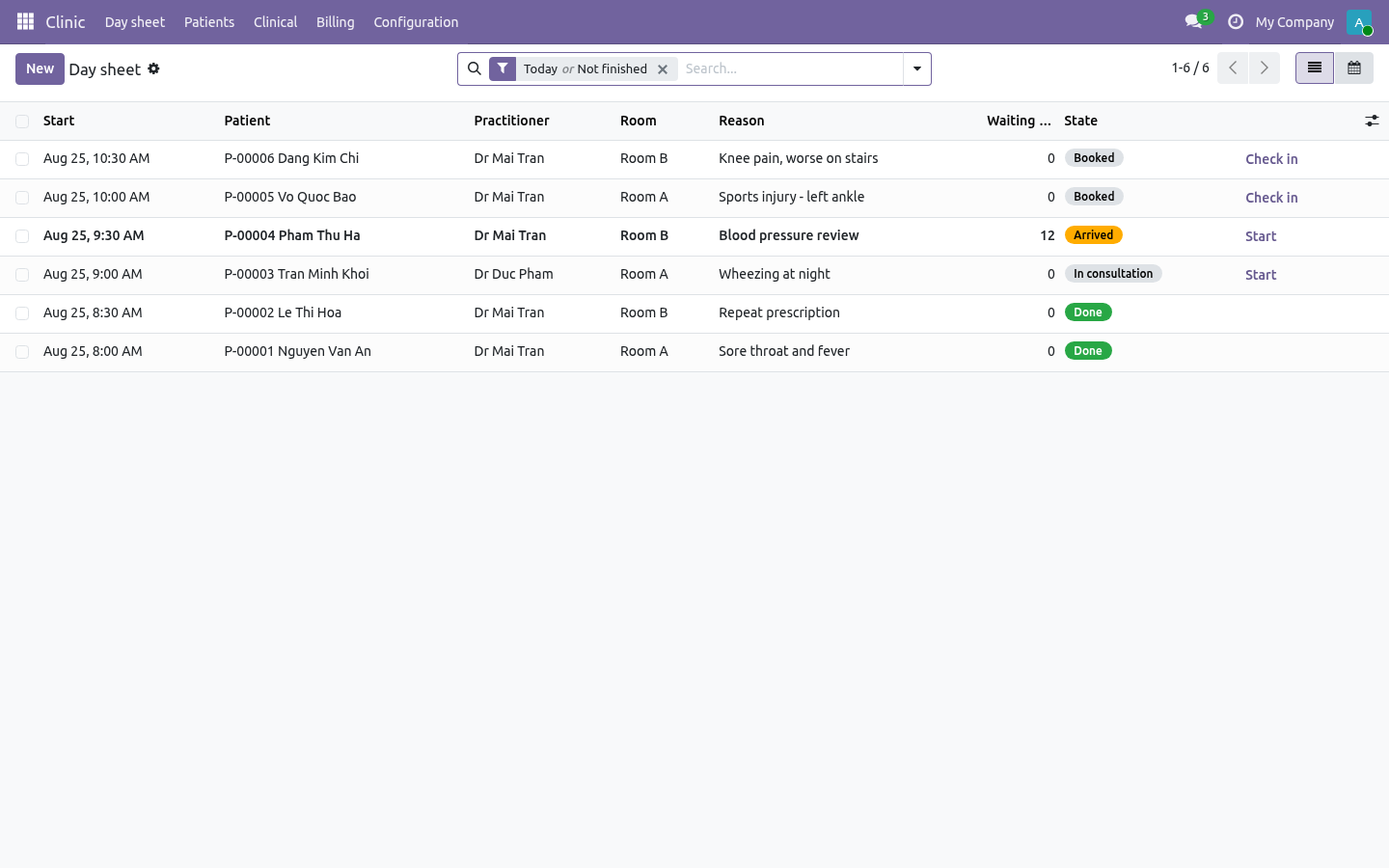Screen dimensions: 1389x868
Task: Open patient P-00001 Nguyen Van An
Action: tap(297, 351)
